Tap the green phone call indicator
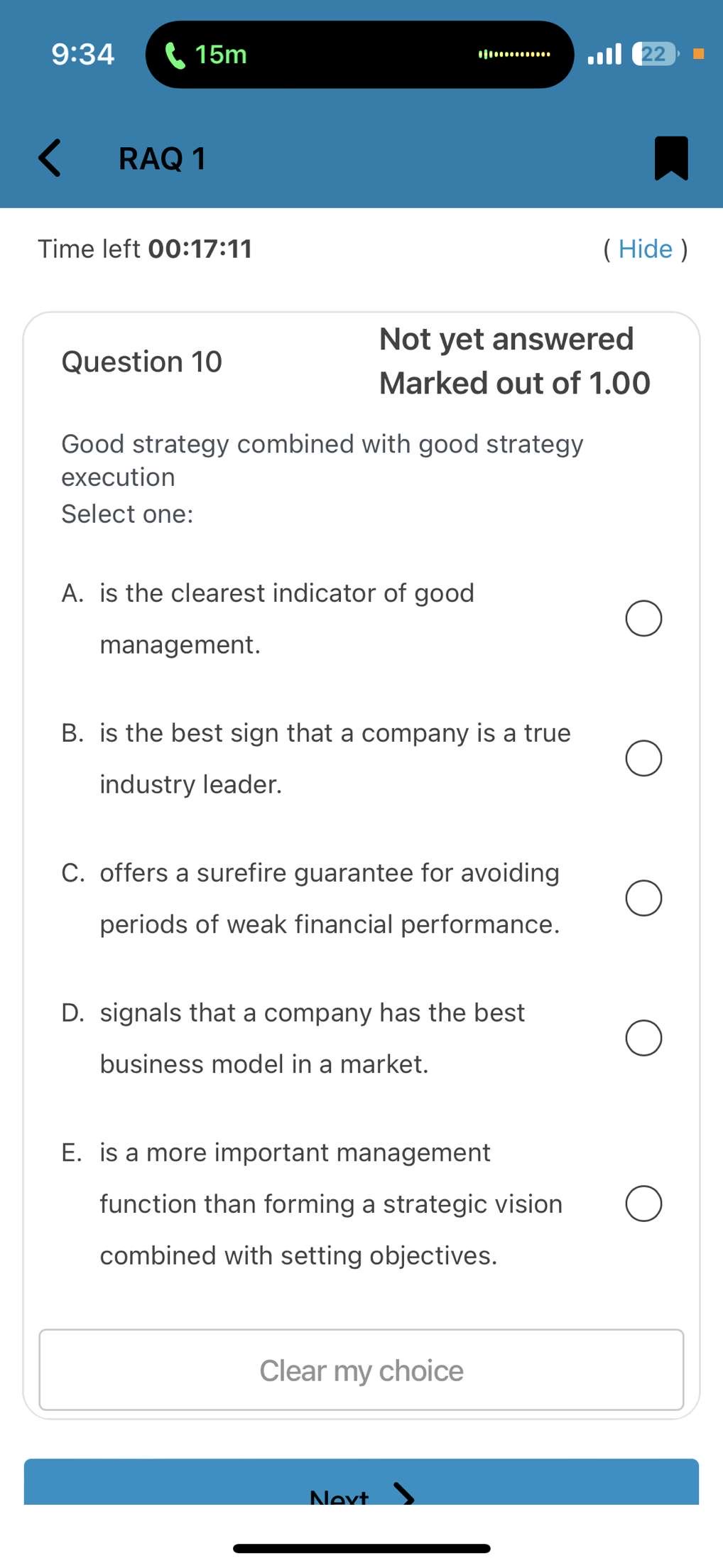Screen dimensions: 723x1568 (x=174, y=55)
